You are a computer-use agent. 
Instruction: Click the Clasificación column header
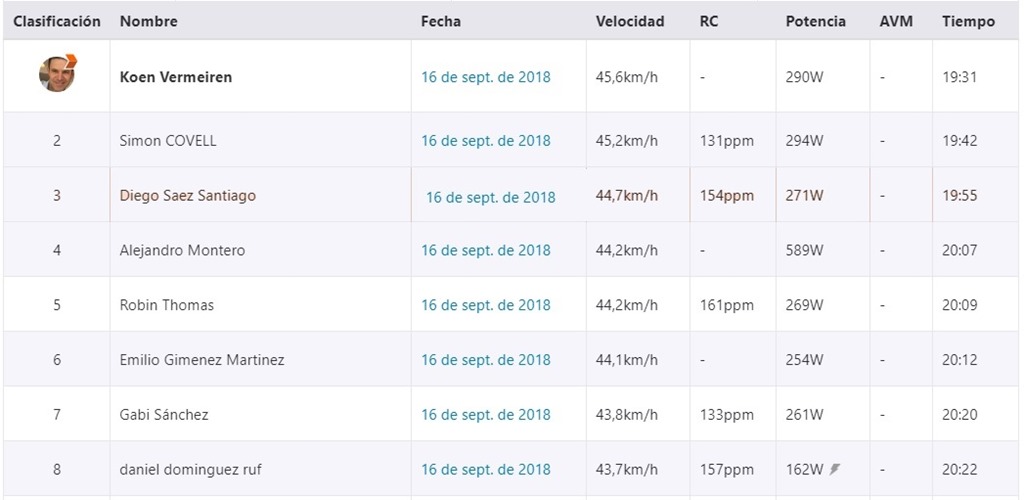[57, 22]
